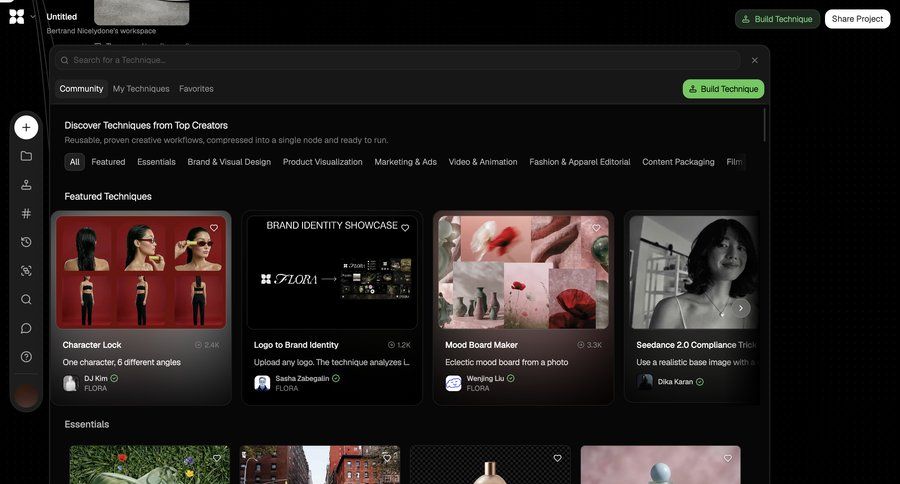Expand the dropdown chevron beside the logo
Screen dimensions: 900x484
[33, 17]
